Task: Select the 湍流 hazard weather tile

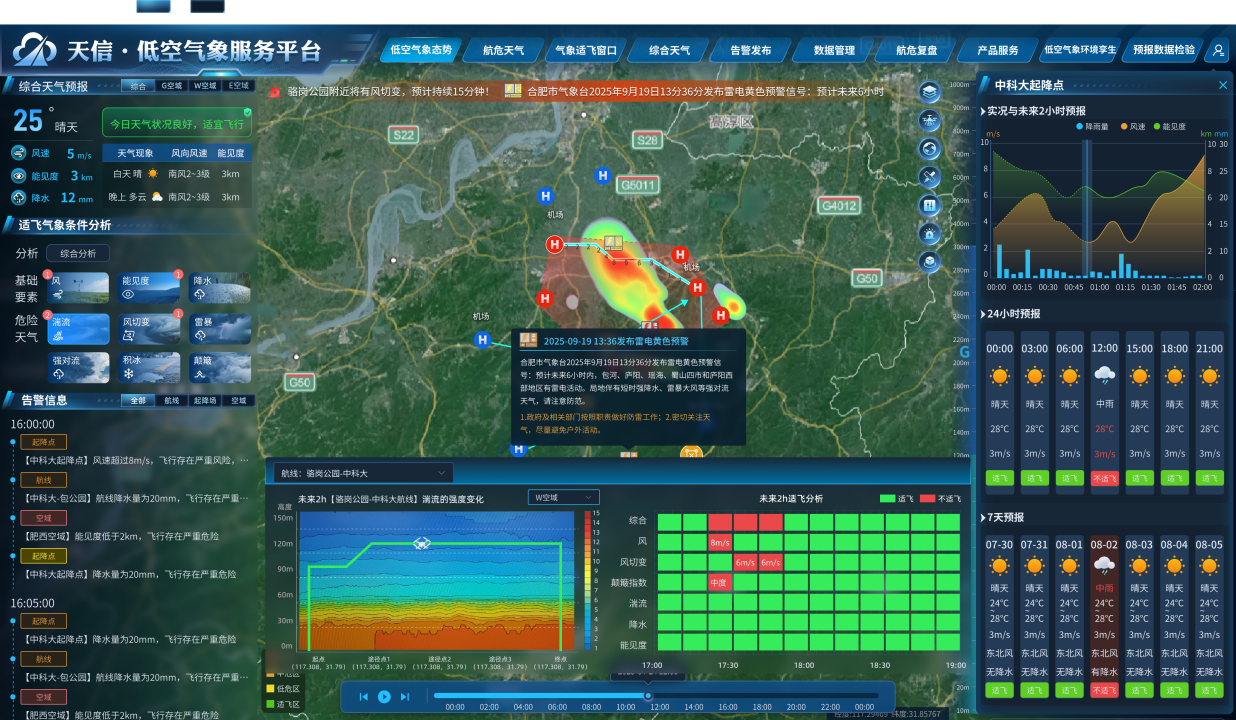Action: (78, 328)
